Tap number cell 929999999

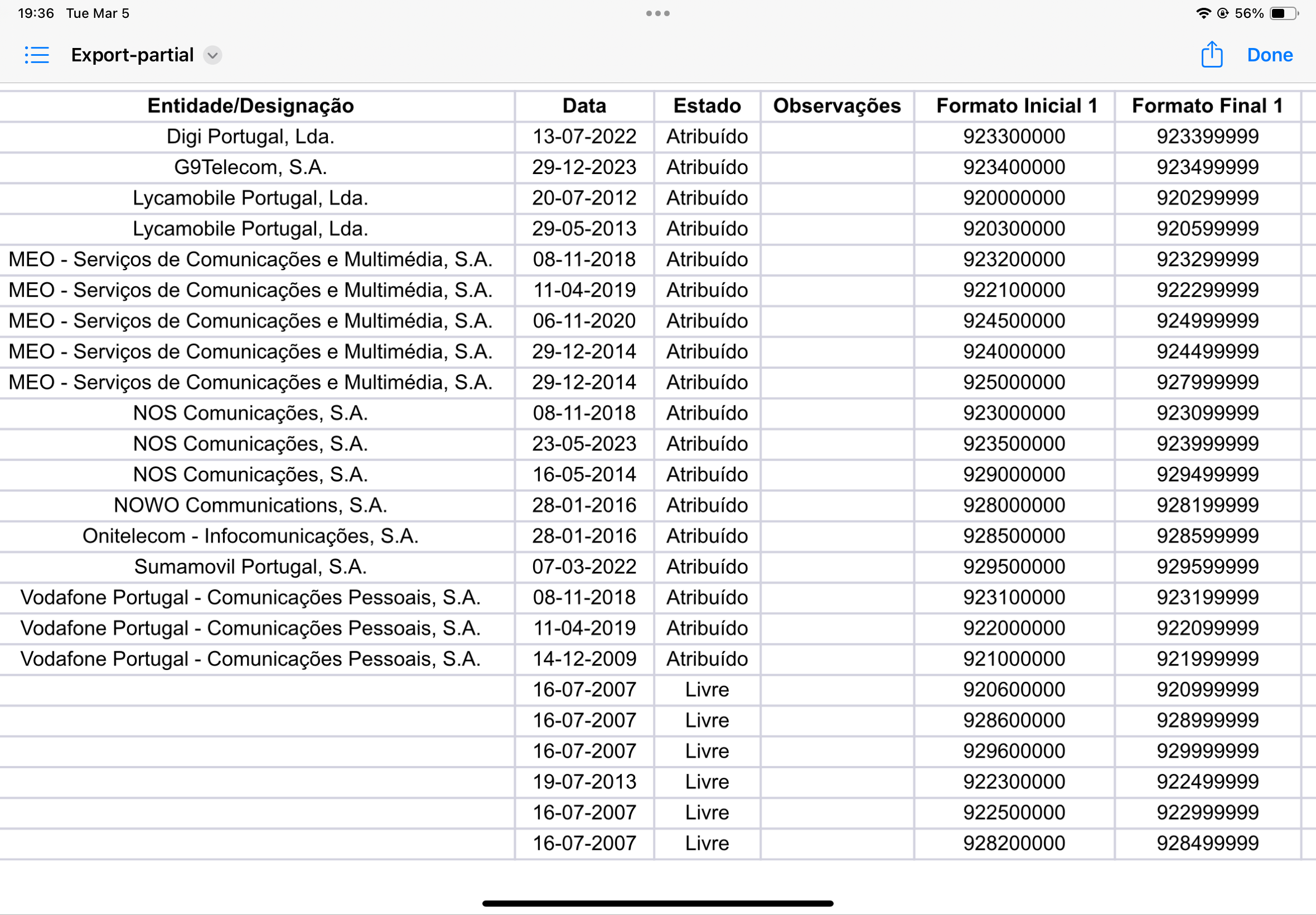1207,751
